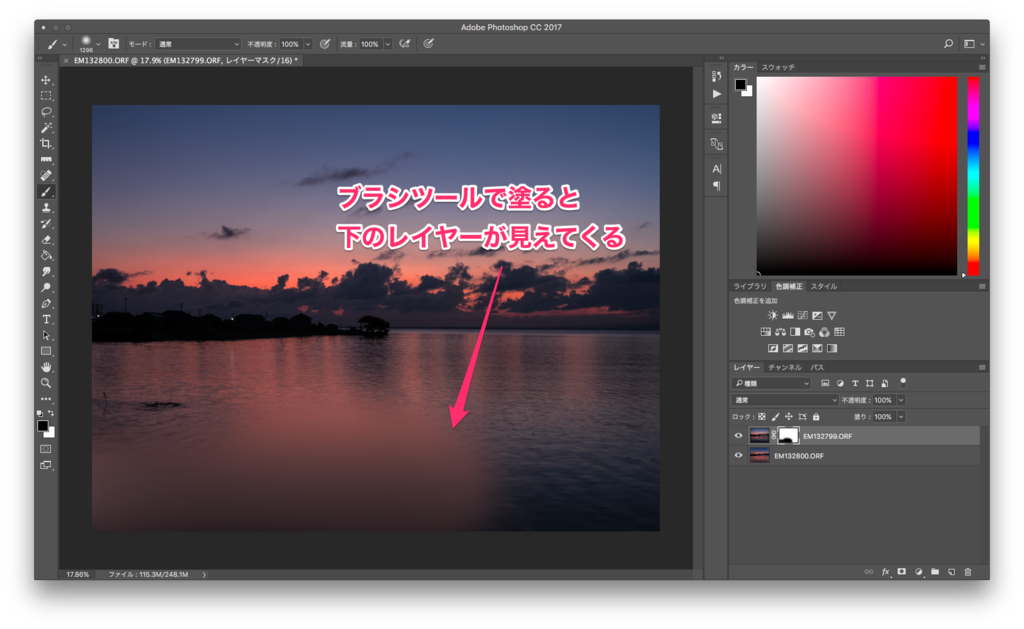
Task: Delete layer using trash icon
Action: [x=968, y=572]
